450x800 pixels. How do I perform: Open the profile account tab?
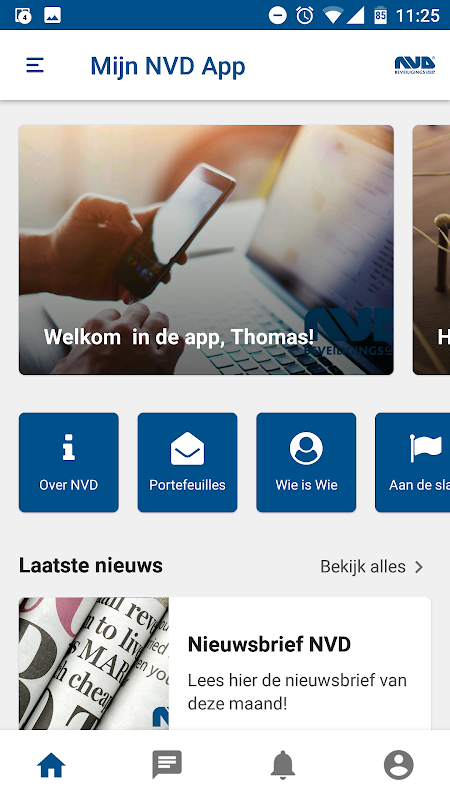(x=398, y=765)
